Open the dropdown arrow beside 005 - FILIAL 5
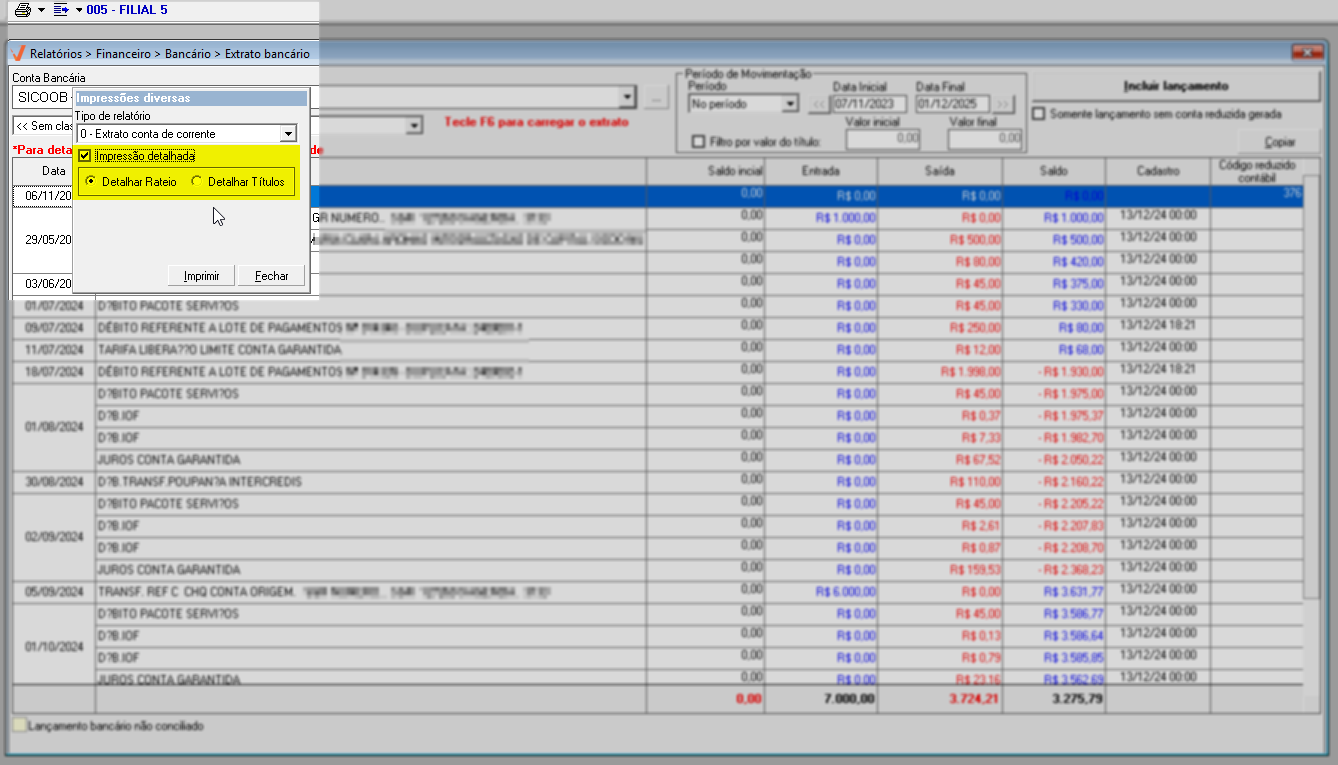This screenshot has width=1338, height=765. click(79, 10)
